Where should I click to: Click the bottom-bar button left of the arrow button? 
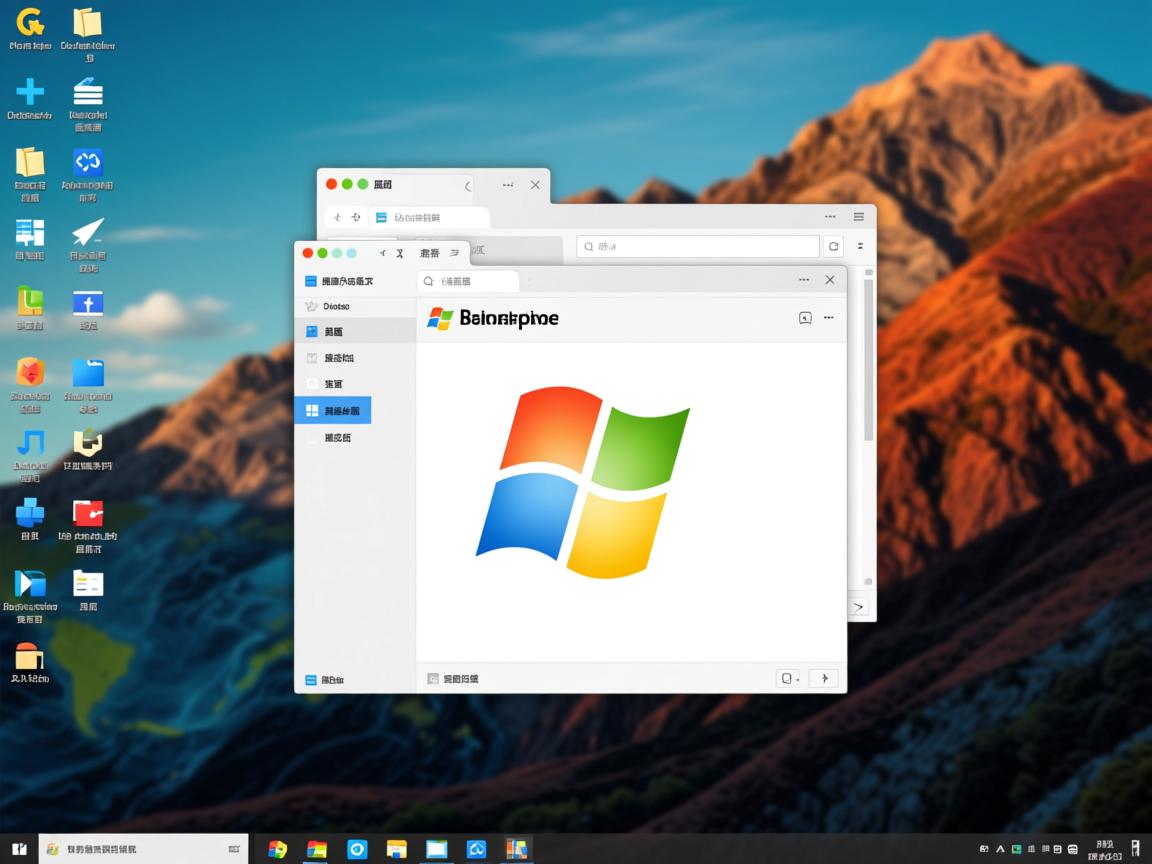[789, 678]
